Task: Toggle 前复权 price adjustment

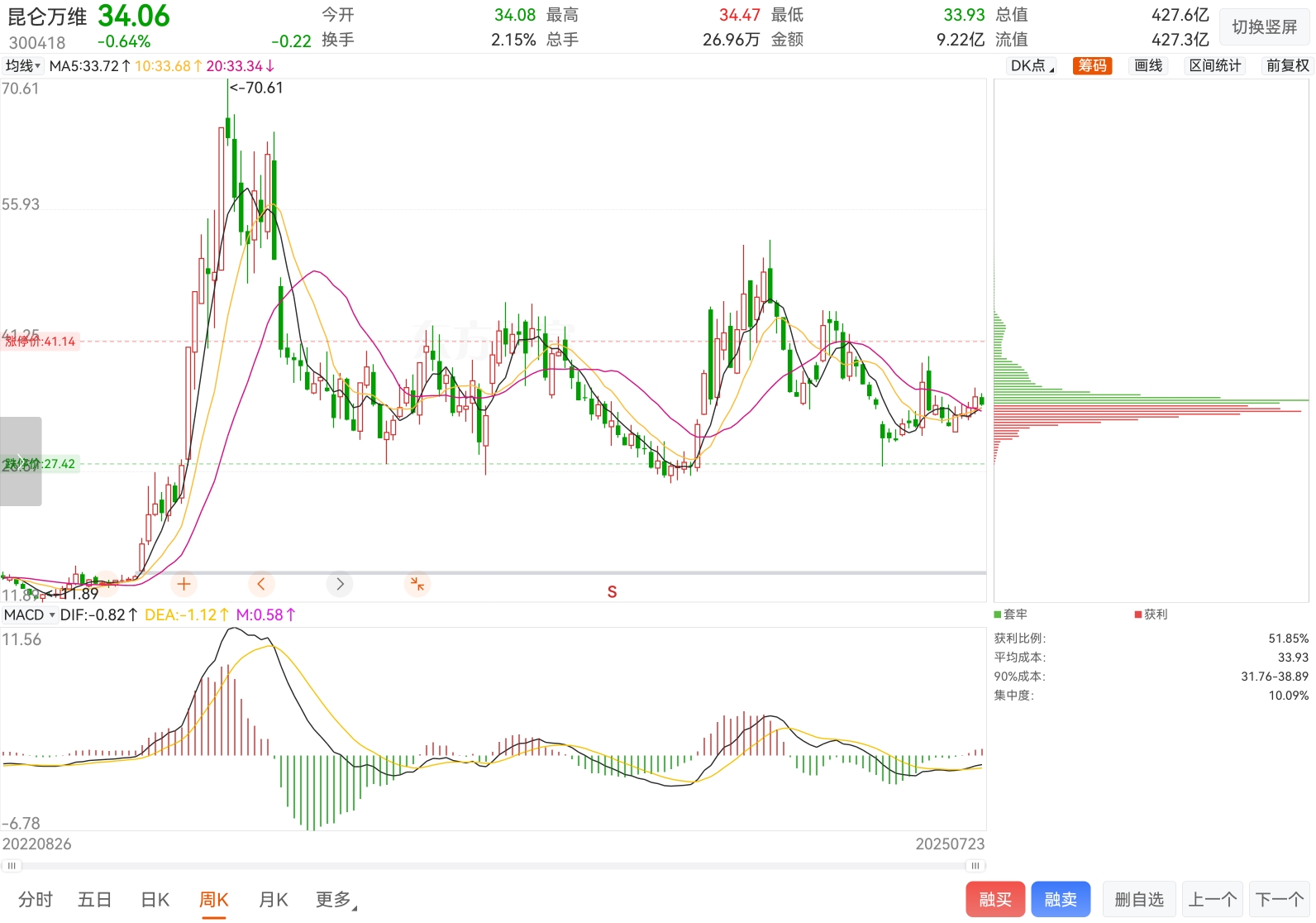Action: [x=1287, y=65]
